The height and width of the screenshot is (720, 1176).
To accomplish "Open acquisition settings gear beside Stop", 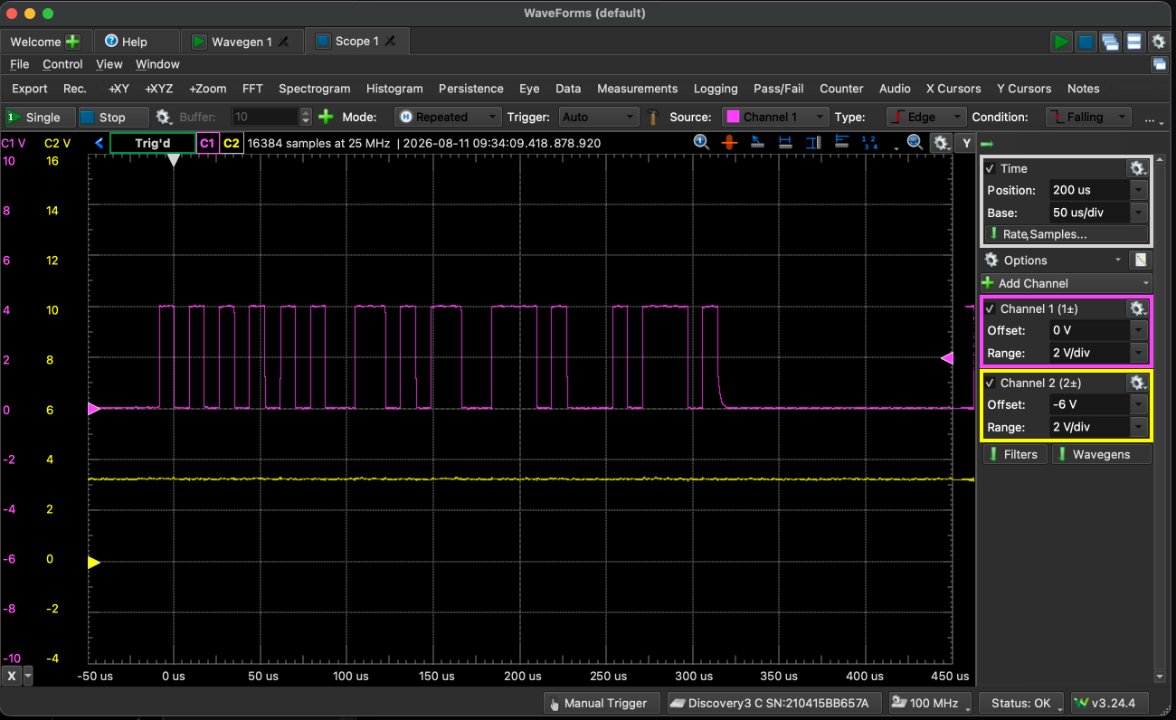I will (163, 117).
